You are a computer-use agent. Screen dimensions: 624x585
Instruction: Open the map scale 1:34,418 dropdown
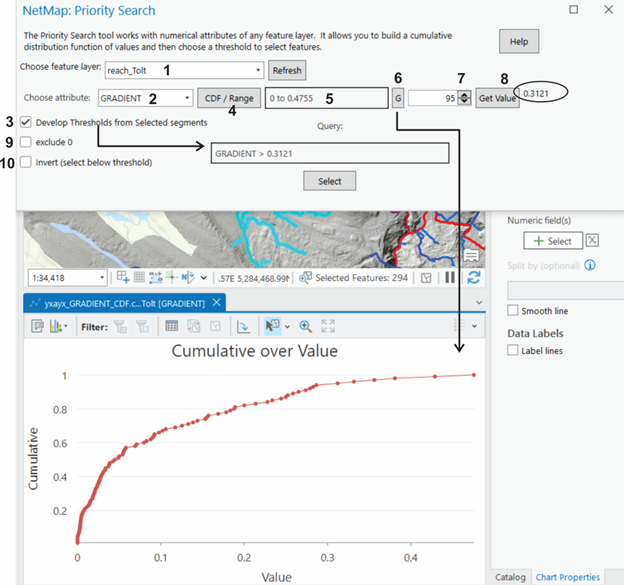102,277
